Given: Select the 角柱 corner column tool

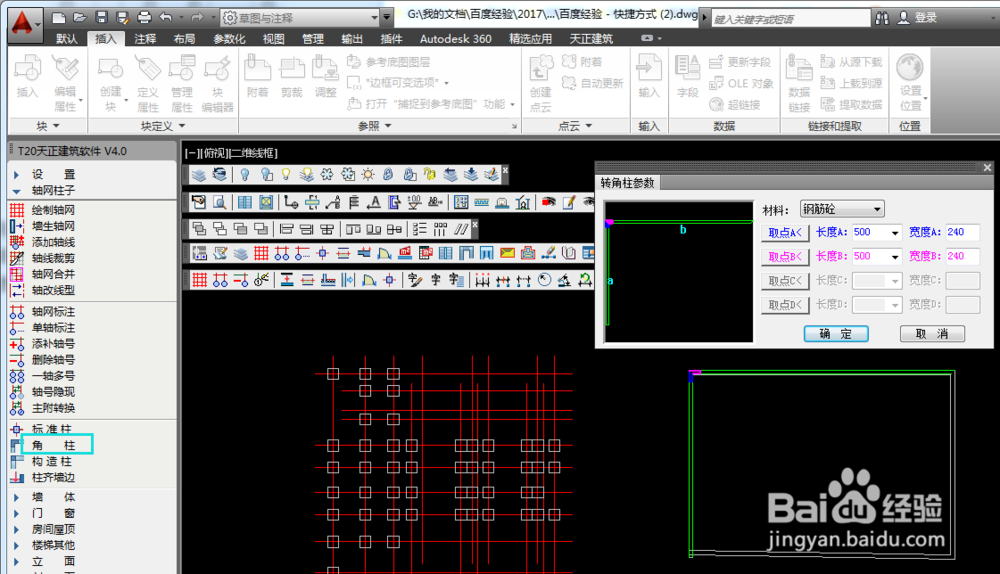Looking at the screenshot, I should click(54, 445).
